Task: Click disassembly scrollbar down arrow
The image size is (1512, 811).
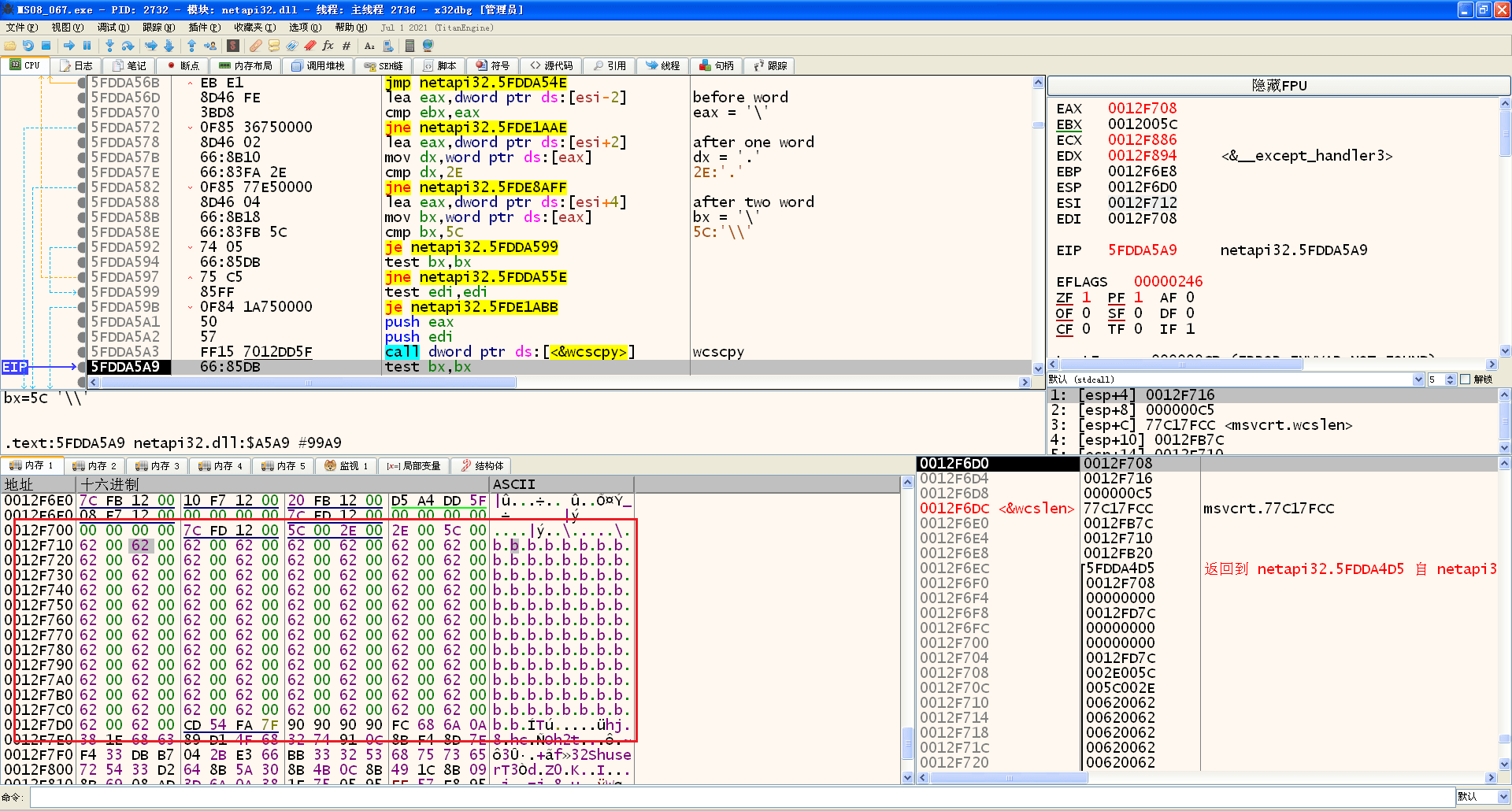Action: tap(1038, 368)
